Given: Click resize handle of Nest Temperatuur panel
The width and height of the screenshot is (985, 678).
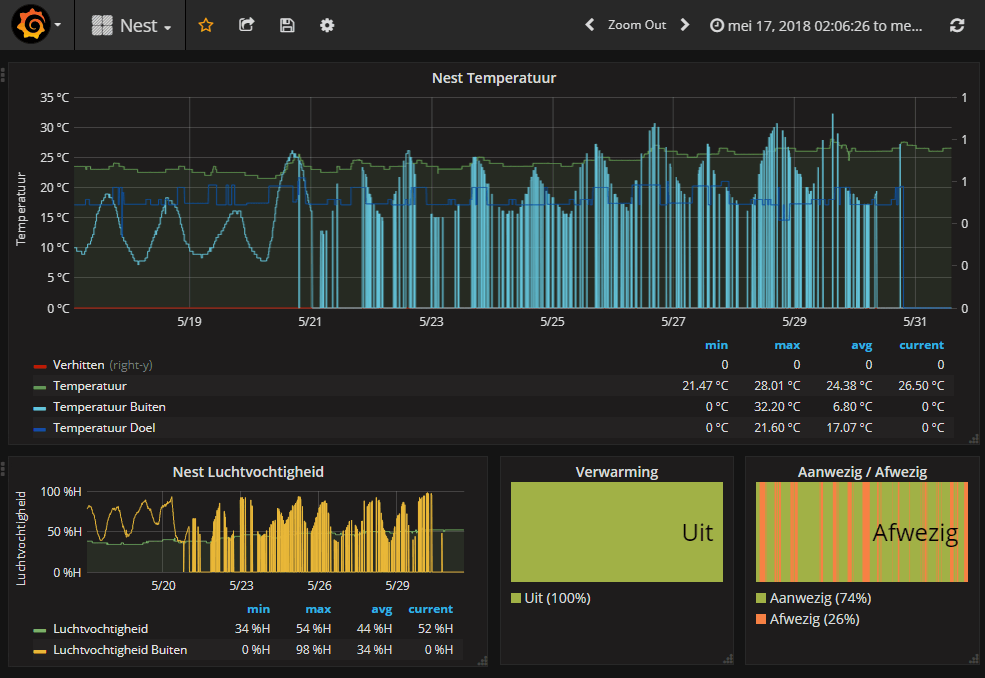Looking at the screenshot, I should (x=974, y=439).
